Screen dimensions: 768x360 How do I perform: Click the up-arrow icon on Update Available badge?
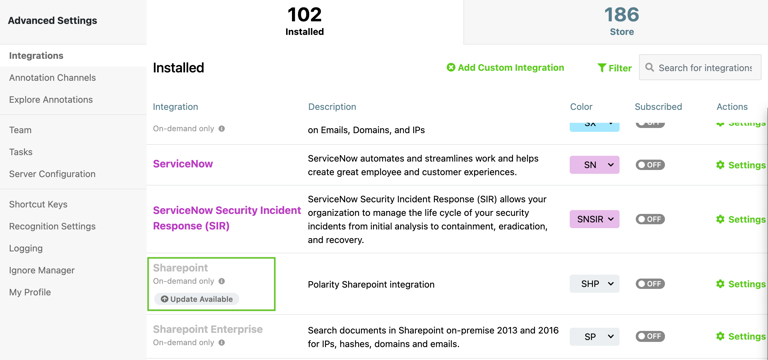click(164, 299)
